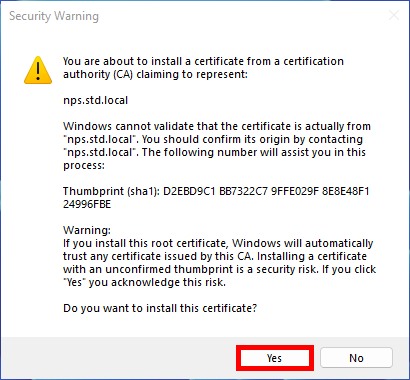Click the "Windows cannot validate" sentence line
410x380 pixels.
(217, 126)
